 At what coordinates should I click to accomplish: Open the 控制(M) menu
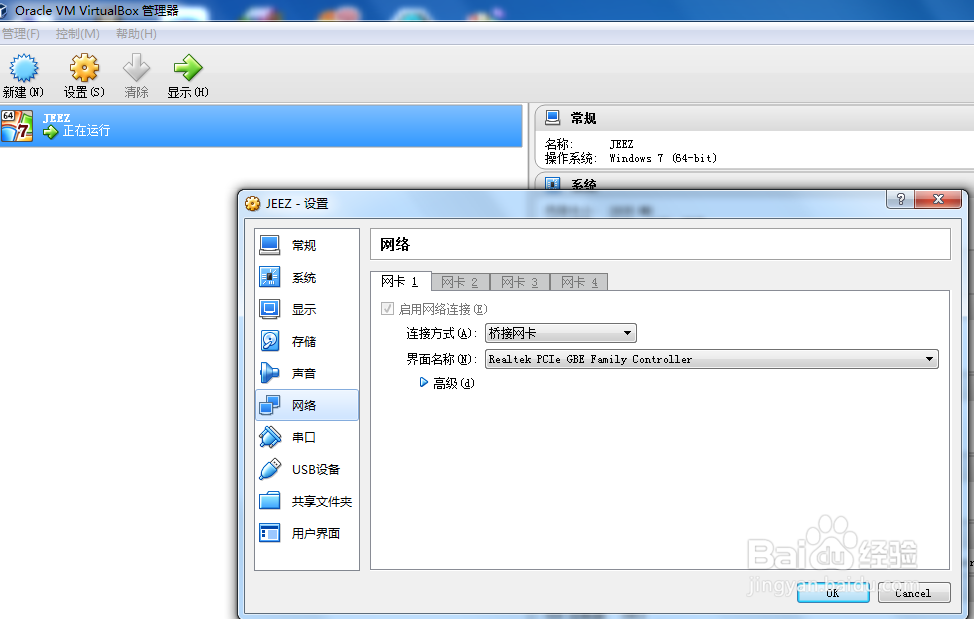(x=77, y=34)
